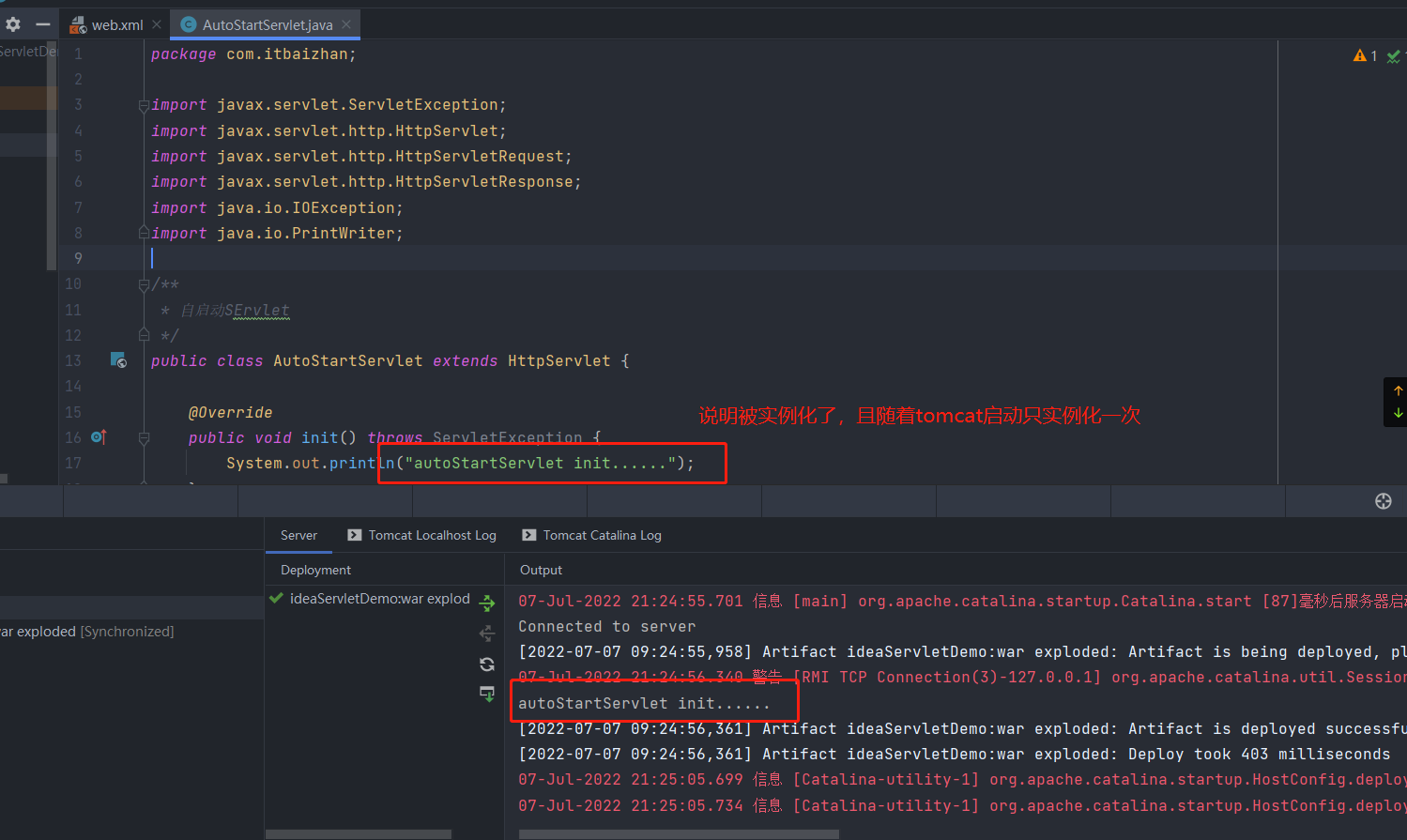The height and width of the screenshot is (840, 1407).
Task: Click 'Connected to server' output line
Action: click(x=607, y=626)
